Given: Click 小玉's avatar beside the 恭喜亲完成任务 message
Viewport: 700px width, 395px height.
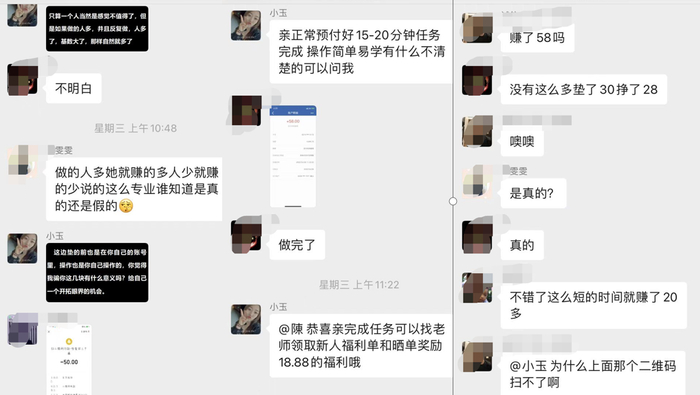Looking at the screenshot, I should (x=246, y=320).
